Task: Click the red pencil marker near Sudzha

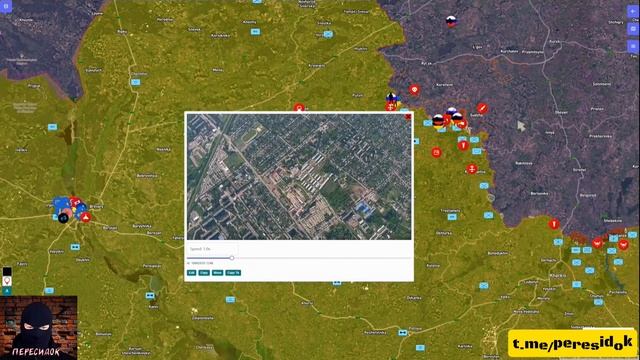Action: click(x=482, y=109)
